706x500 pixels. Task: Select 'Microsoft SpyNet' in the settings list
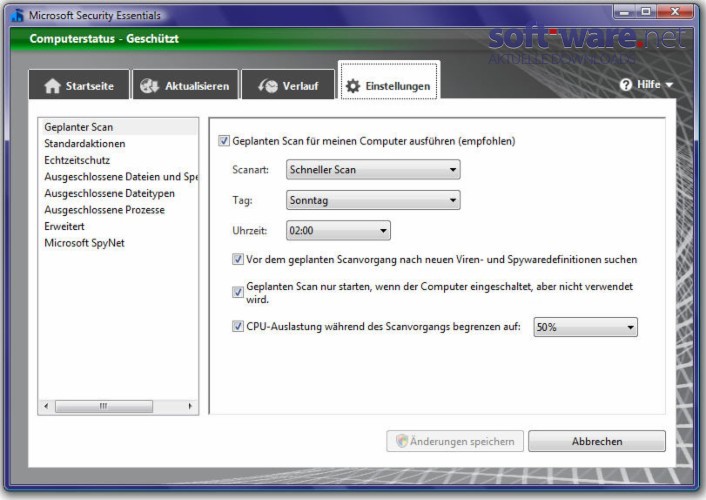118,243
